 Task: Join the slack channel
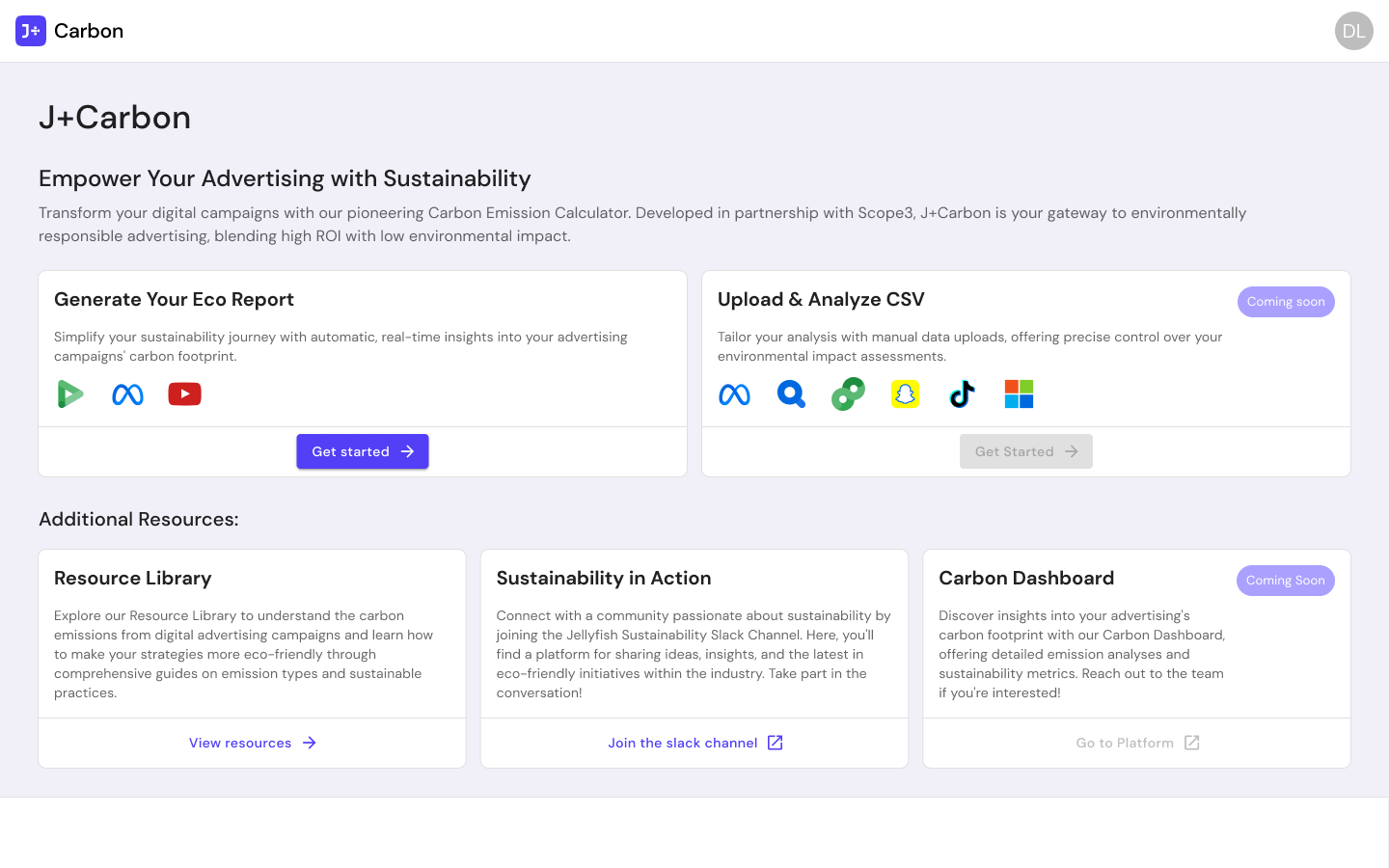tap(682, 743)
